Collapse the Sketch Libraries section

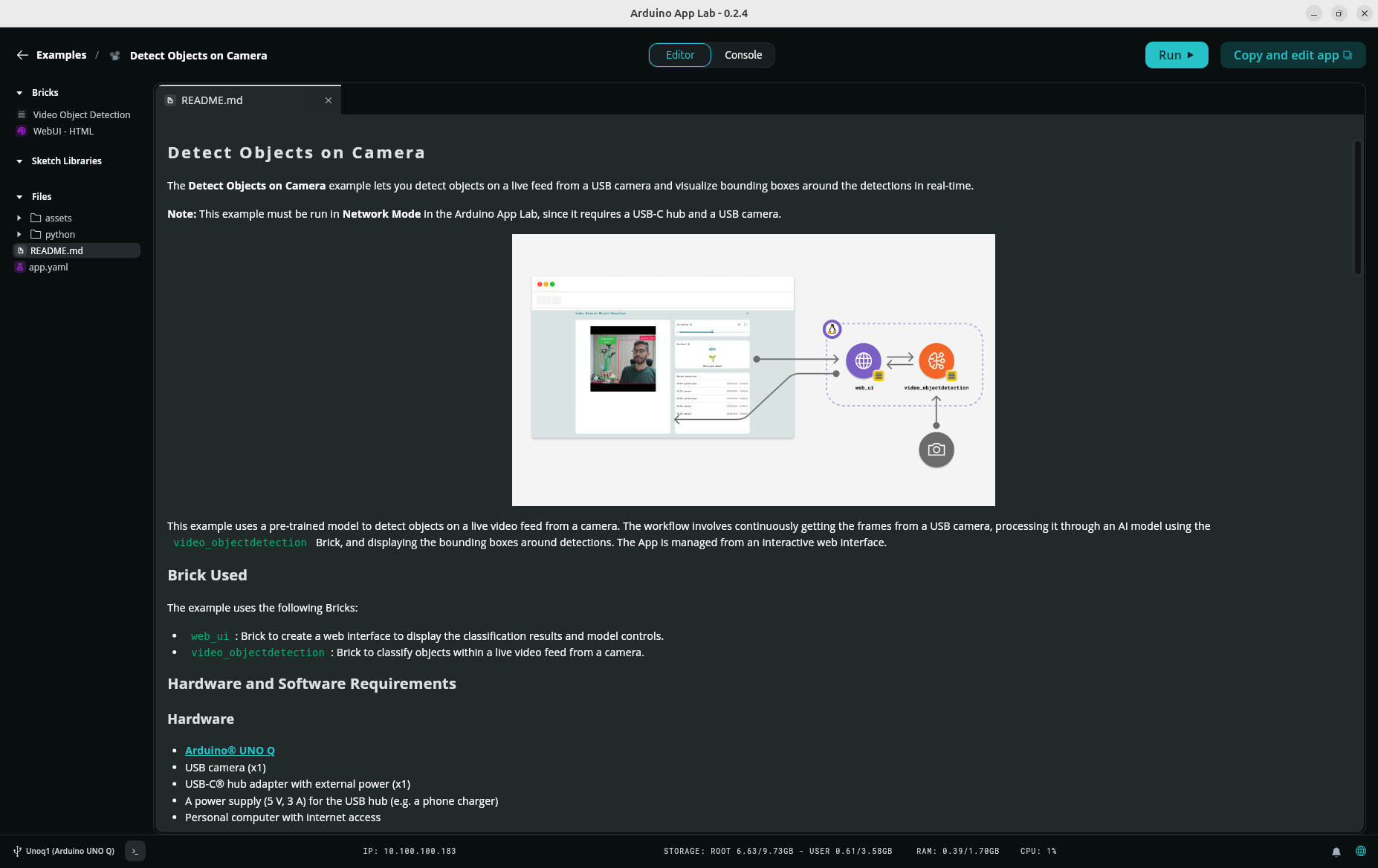click(19, 161)
